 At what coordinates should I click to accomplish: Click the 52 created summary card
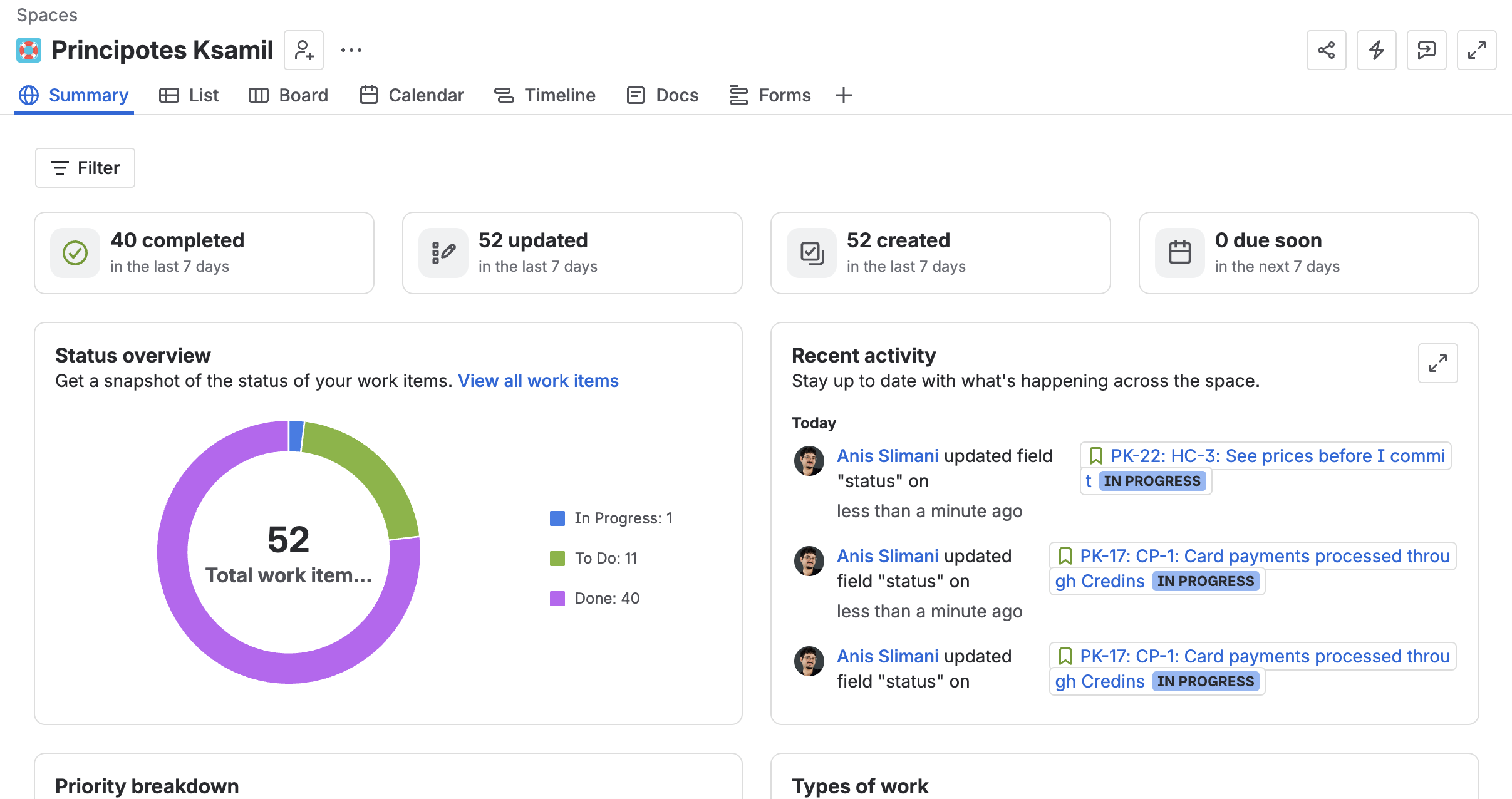click(x=941, y=253)
